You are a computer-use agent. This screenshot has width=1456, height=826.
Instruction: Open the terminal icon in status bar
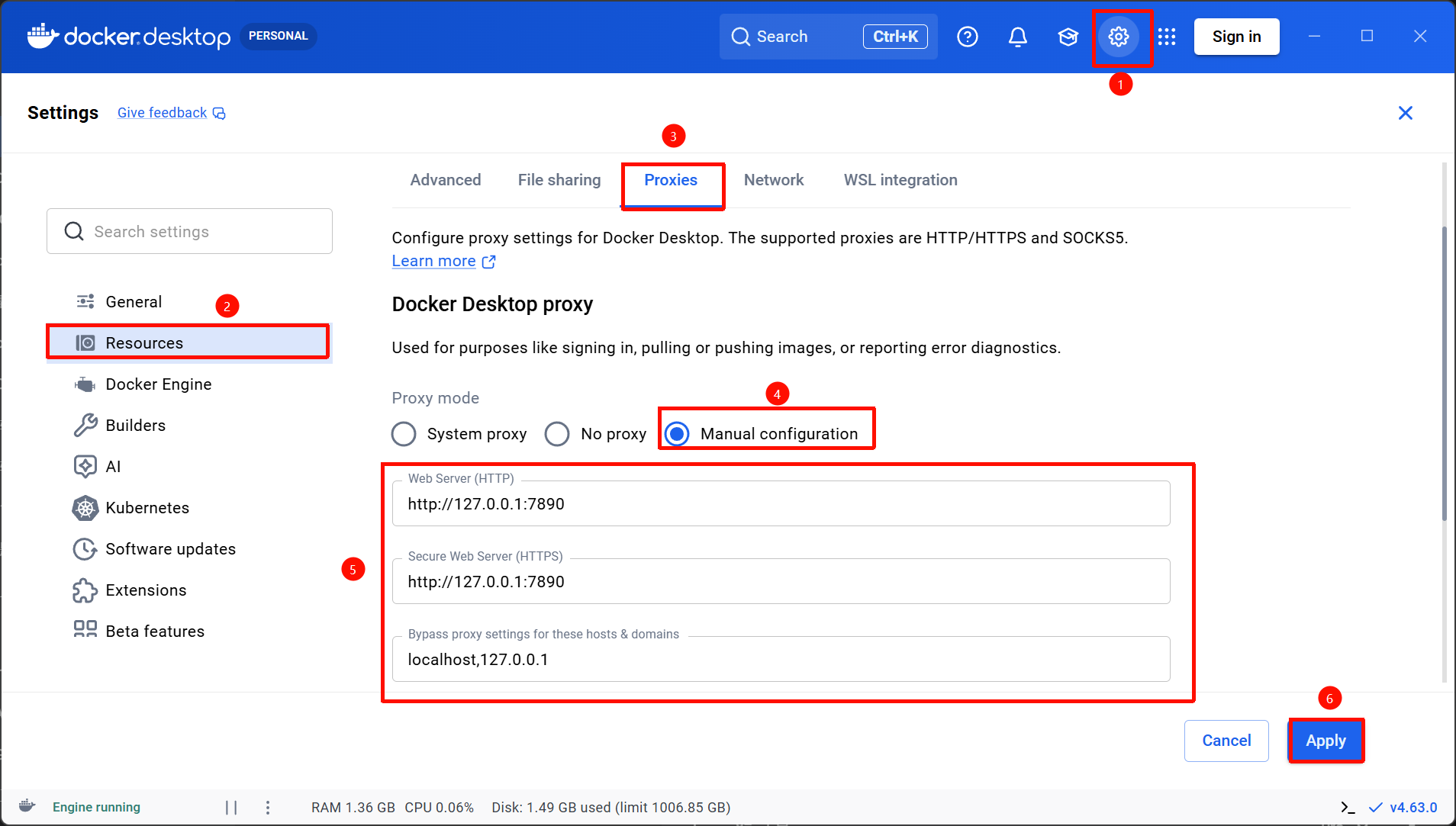click(x=1348, y=807)
